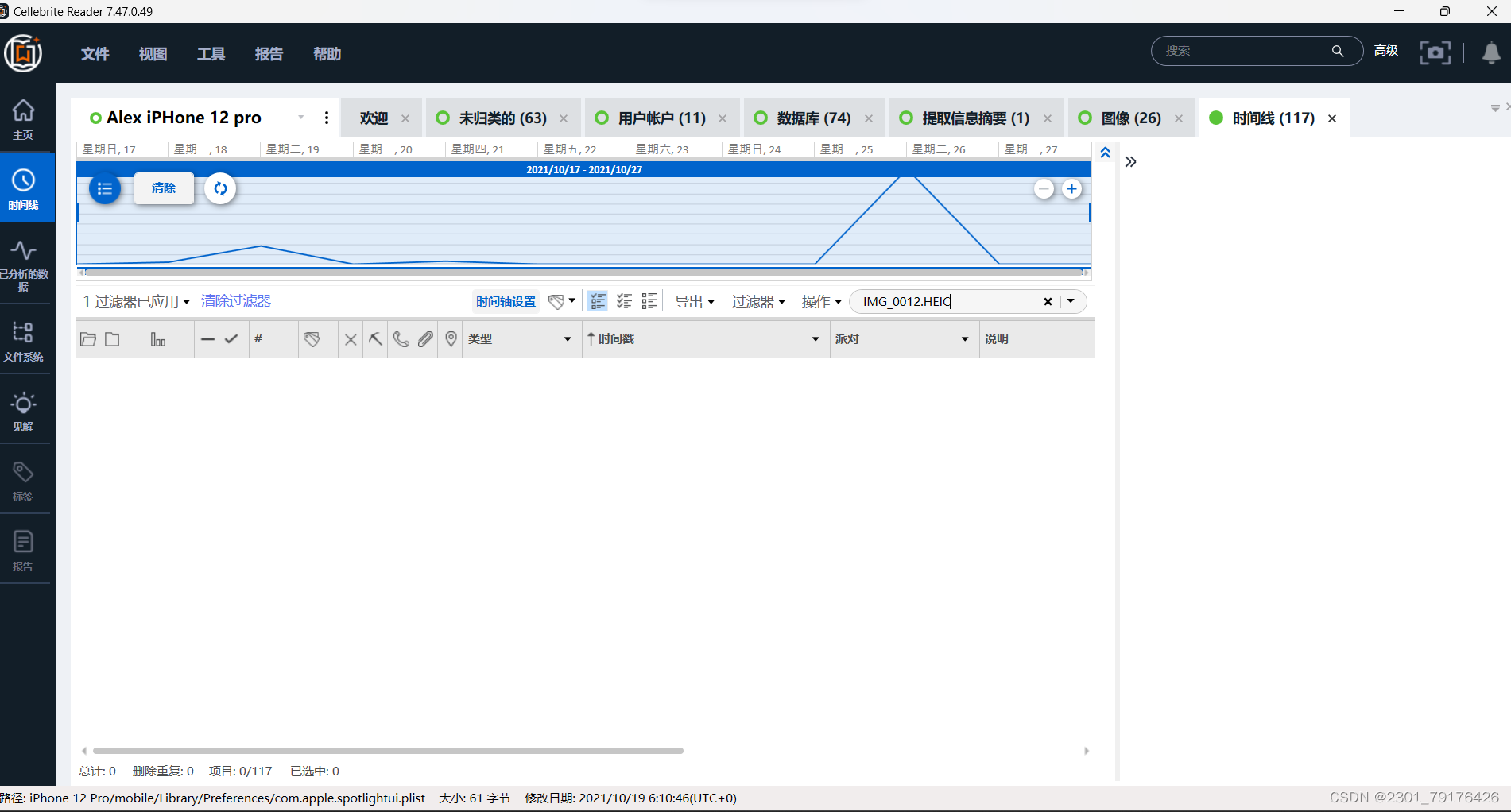Viewport: 1511px width, 812px height.
Task: Click the phone call column icon
Action: click(x=401, y=339)
